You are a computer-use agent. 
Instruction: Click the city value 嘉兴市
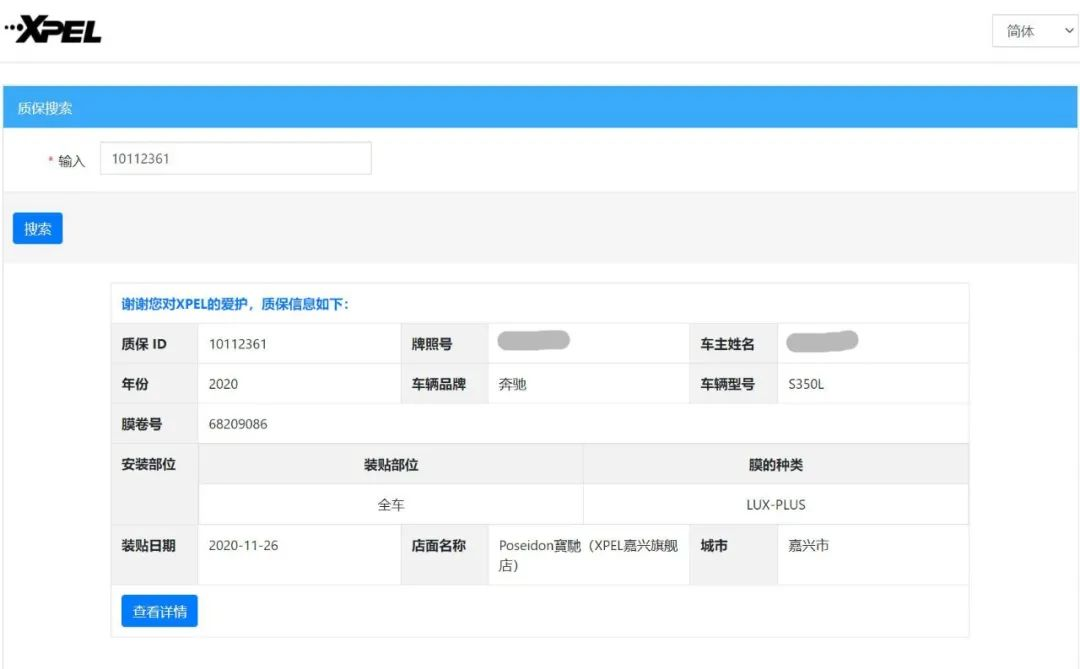809,545
